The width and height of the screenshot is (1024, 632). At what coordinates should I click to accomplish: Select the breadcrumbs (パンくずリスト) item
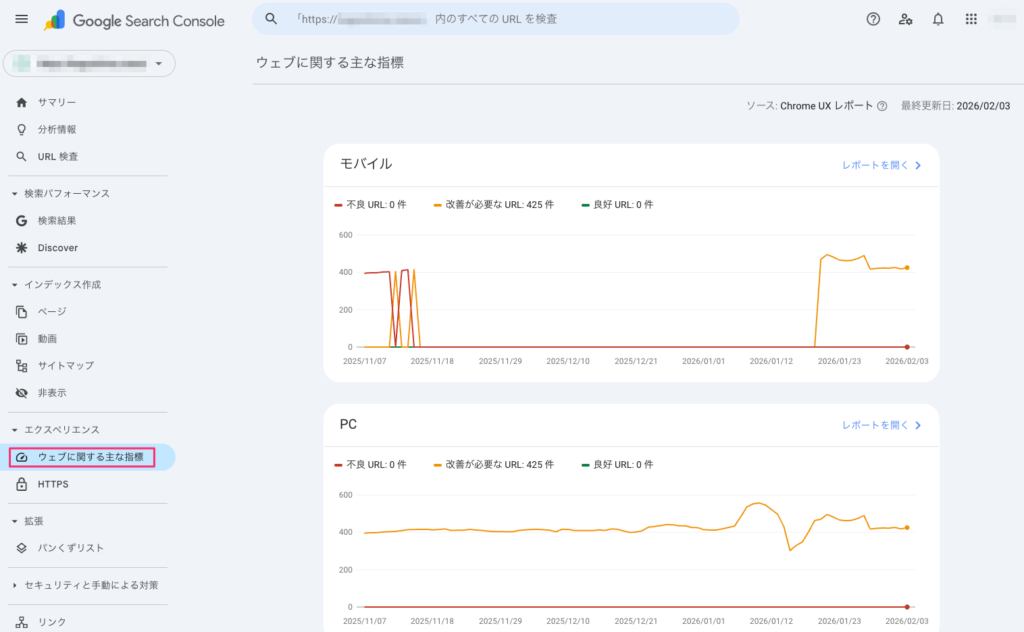(68, 549)
